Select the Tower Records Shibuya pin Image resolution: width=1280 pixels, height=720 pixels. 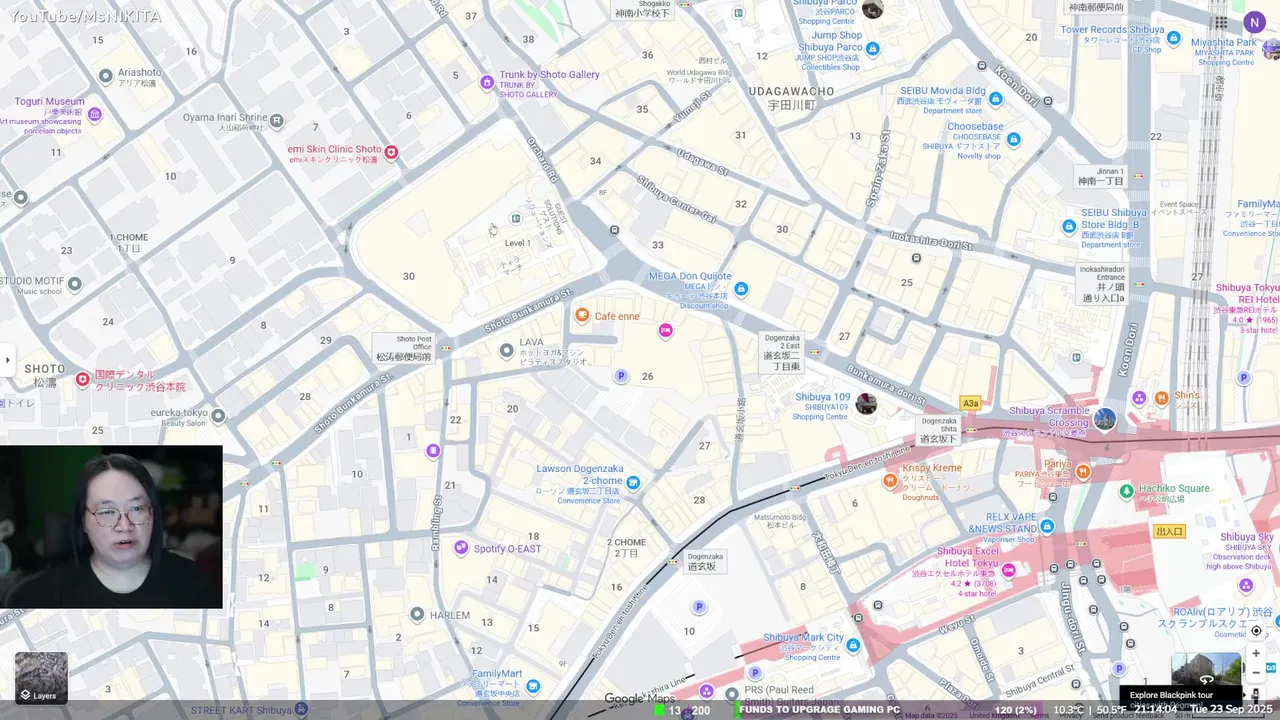click(x=1174, y=38)
